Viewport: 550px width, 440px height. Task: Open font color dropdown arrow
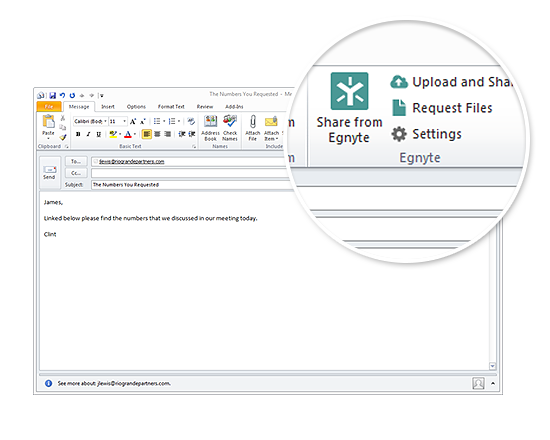tap(135, 134)
